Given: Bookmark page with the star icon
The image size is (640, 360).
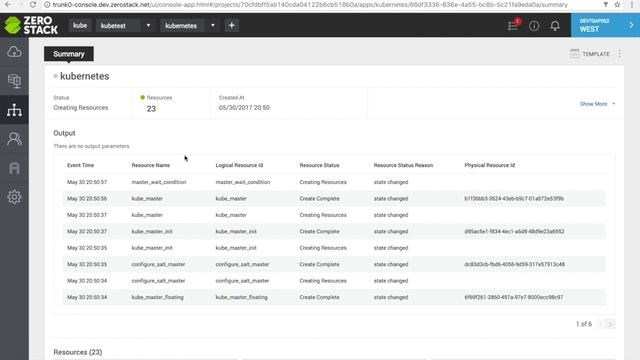Looking at the screenshot, I should pos(617,4).
